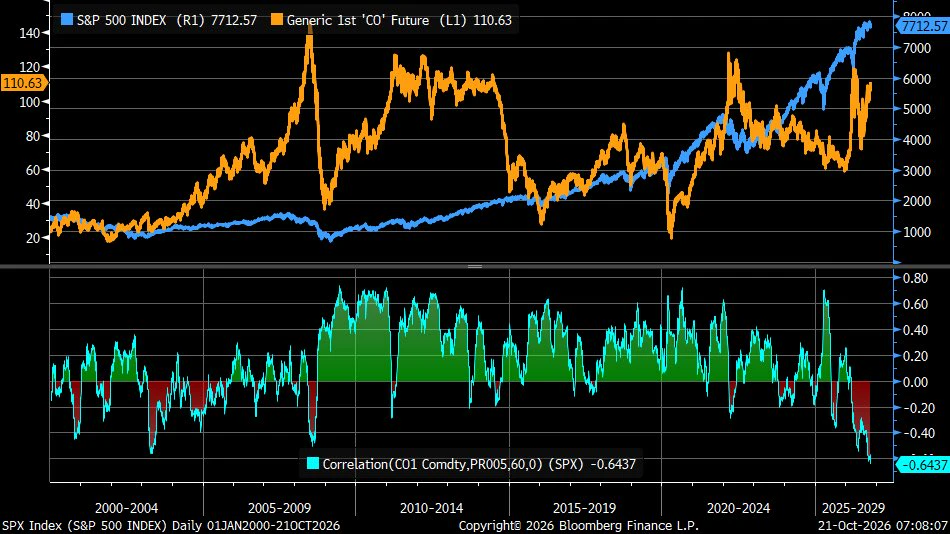The height and width of the screenshot is (534, 950).
Task: Click the orange 110.63 price tag on left axis
Action: point(24,83)
